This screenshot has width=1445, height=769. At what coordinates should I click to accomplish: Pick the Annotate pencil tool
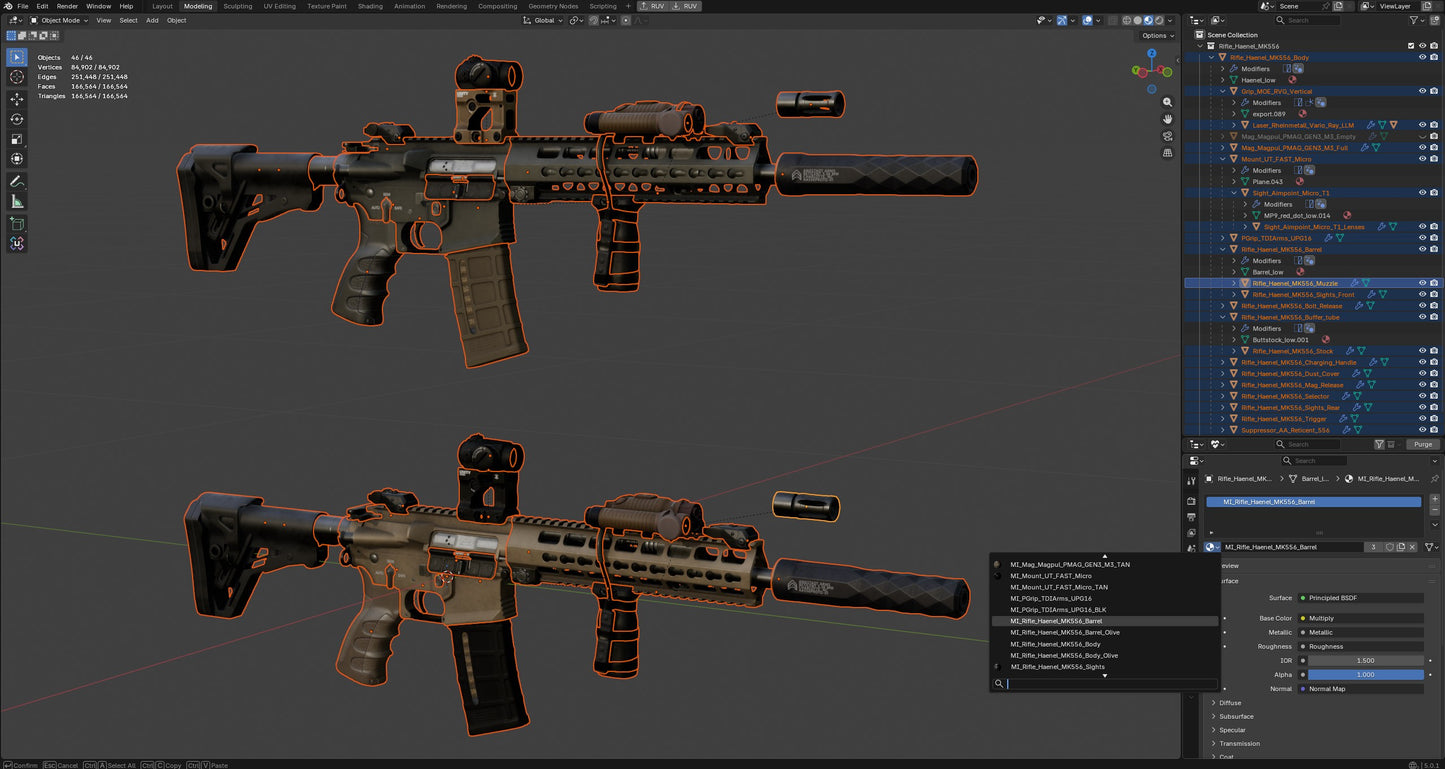(x=17, y=182)
